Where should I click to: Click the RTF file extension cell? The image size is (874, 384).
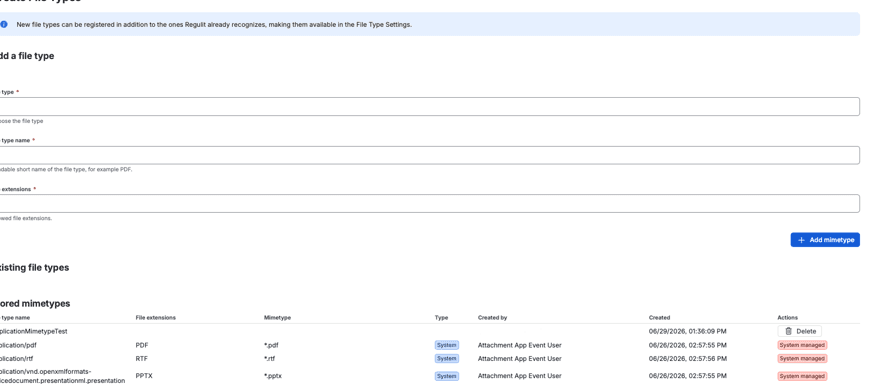coord(142,358)
